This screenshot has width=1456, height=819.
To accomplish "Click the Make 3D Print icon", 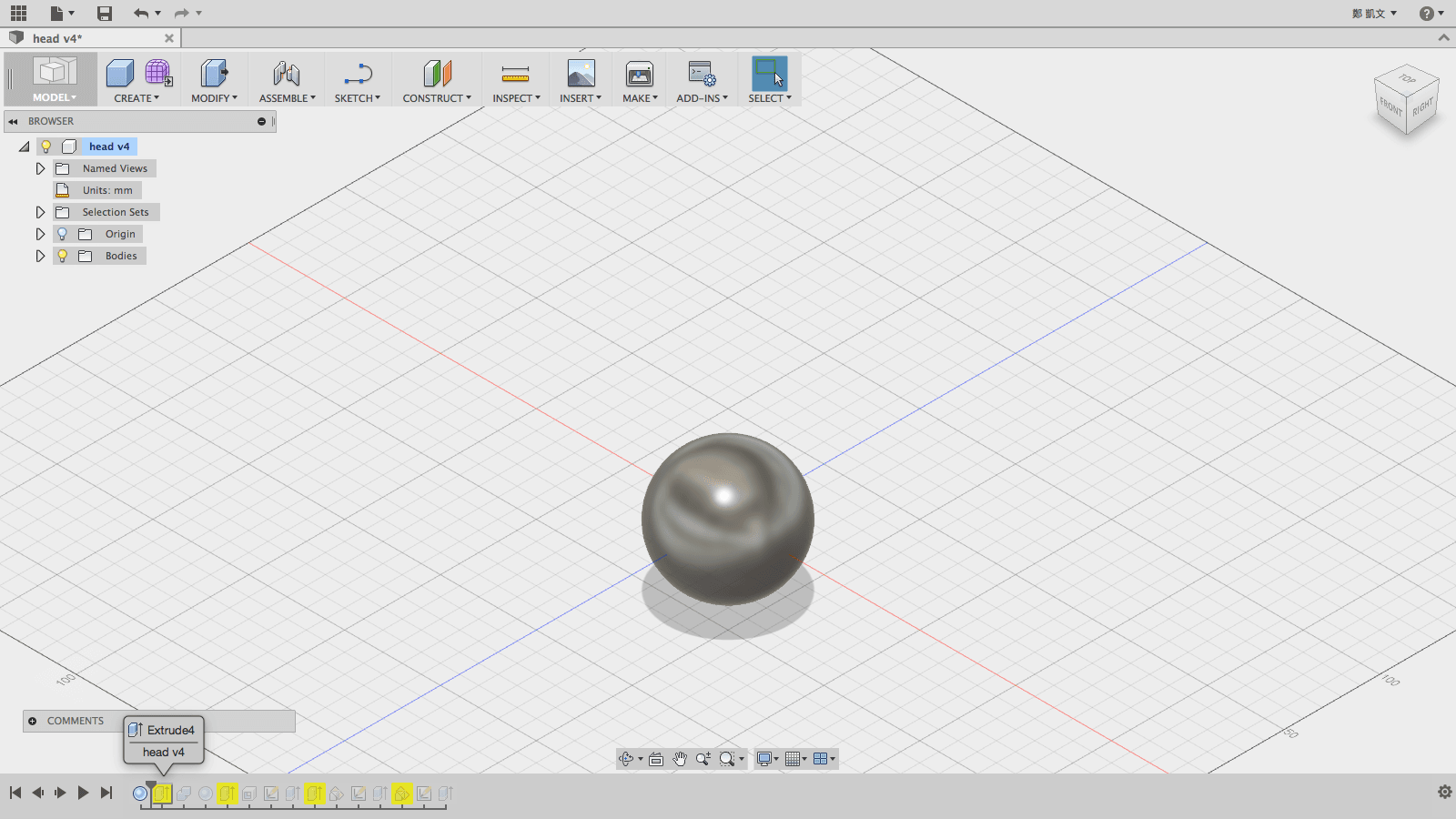I will click(x=640, y=73).
